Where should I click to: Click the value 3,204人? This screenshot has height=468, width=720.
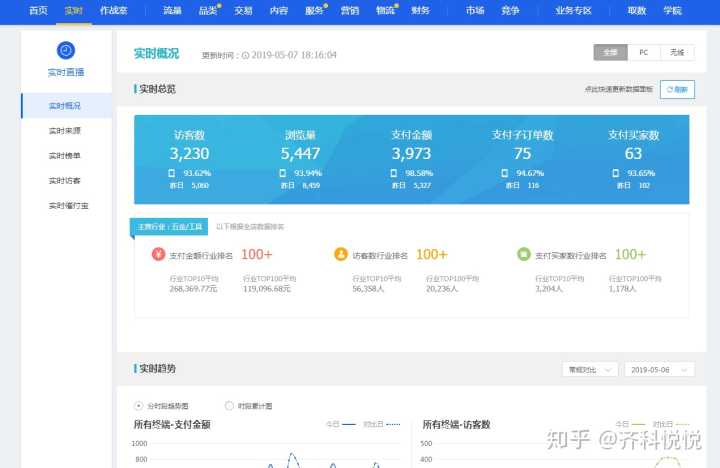pos(549,289)
